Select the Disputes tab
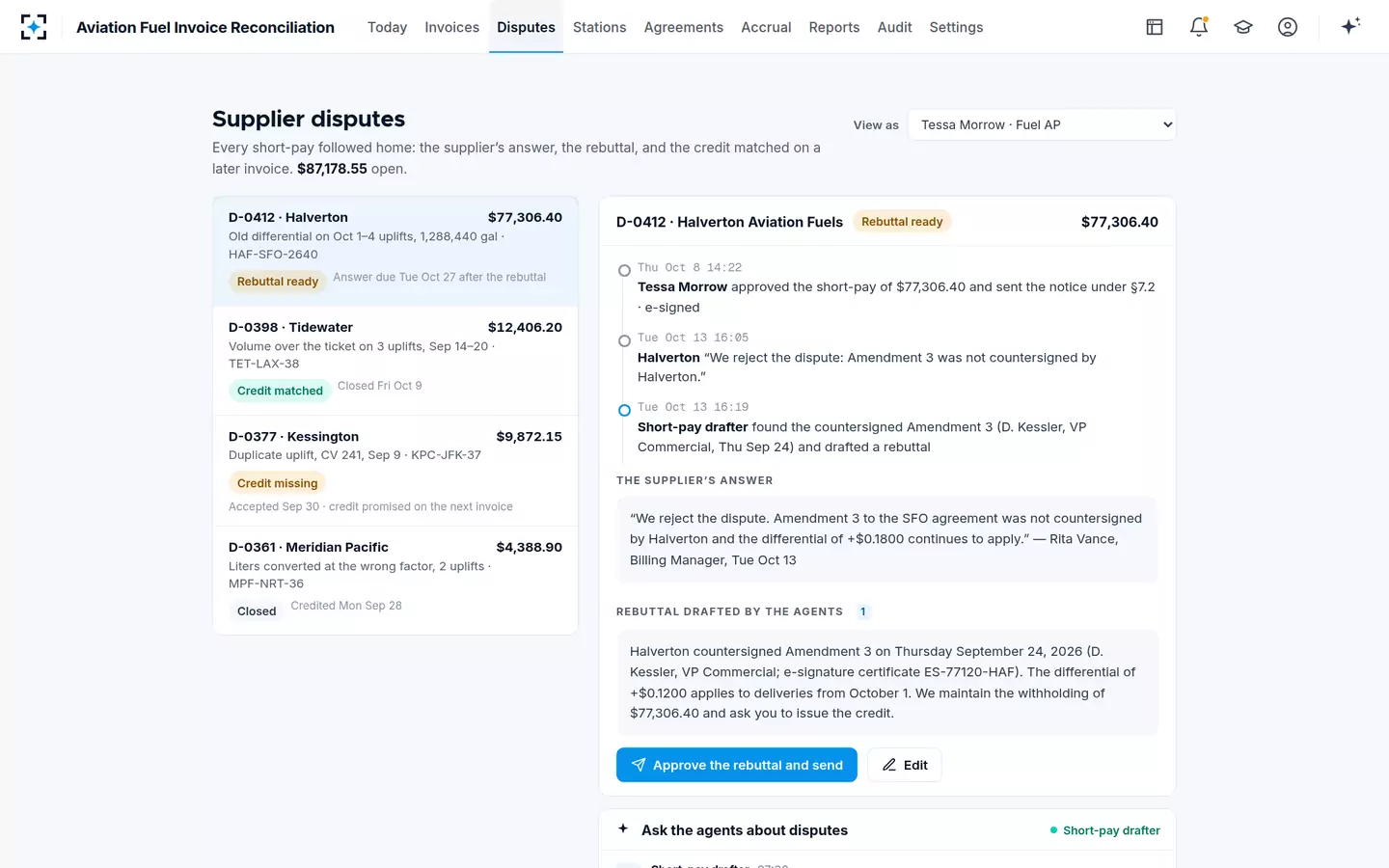This screenshot has height=868, width=1389. coord(526,27)
